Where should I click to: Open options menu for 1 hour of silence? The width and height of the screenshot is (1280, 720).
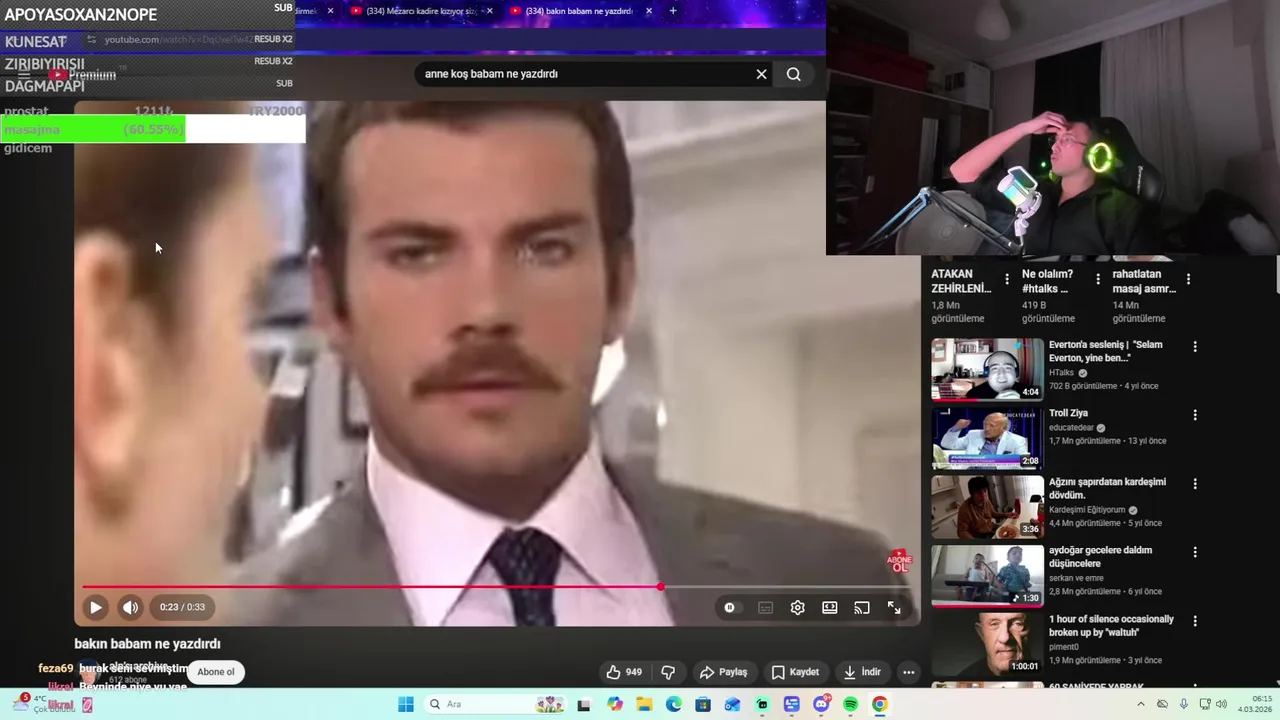point(1194,621)
